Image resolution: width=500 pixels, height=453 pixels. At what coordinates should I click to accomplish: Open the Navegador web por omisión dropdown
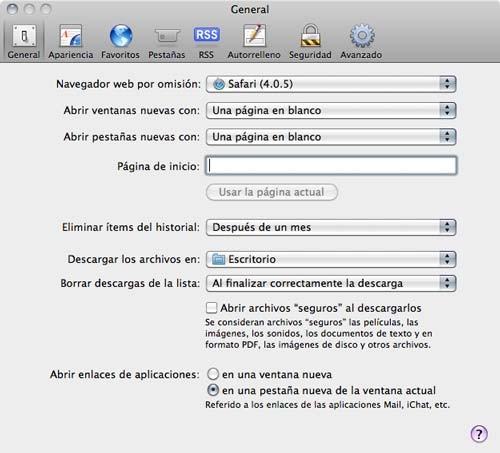pyautogui.click(x=331, y=84)
